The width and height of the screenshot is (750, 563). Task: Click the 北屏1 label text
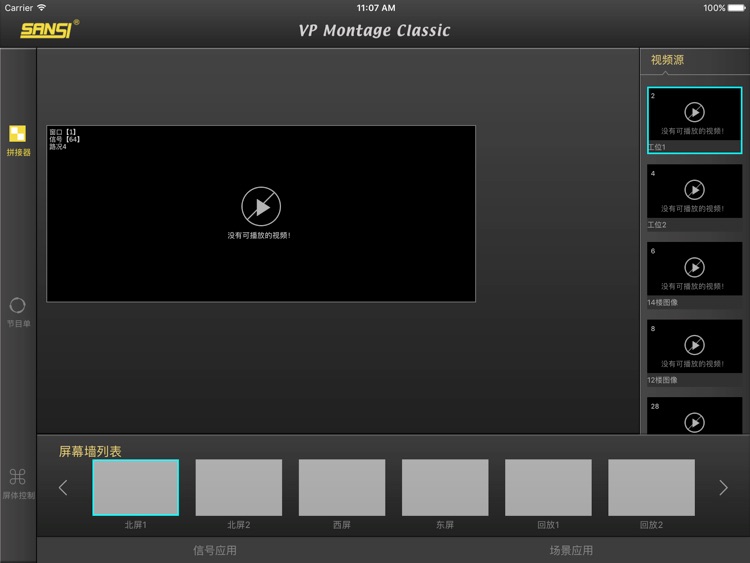pos(136,525)
